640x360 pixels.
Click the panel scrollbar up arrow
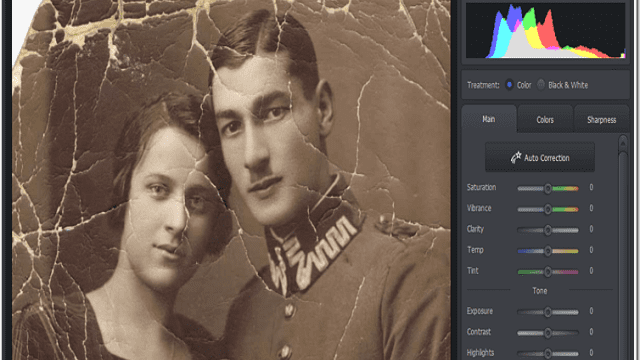[623, 143]
